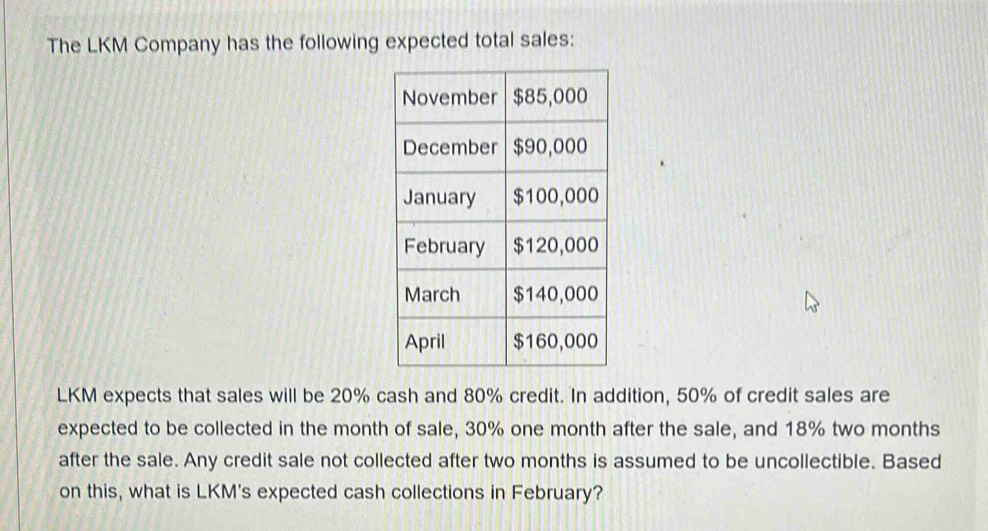Click the November month cell

pos(449,97)
